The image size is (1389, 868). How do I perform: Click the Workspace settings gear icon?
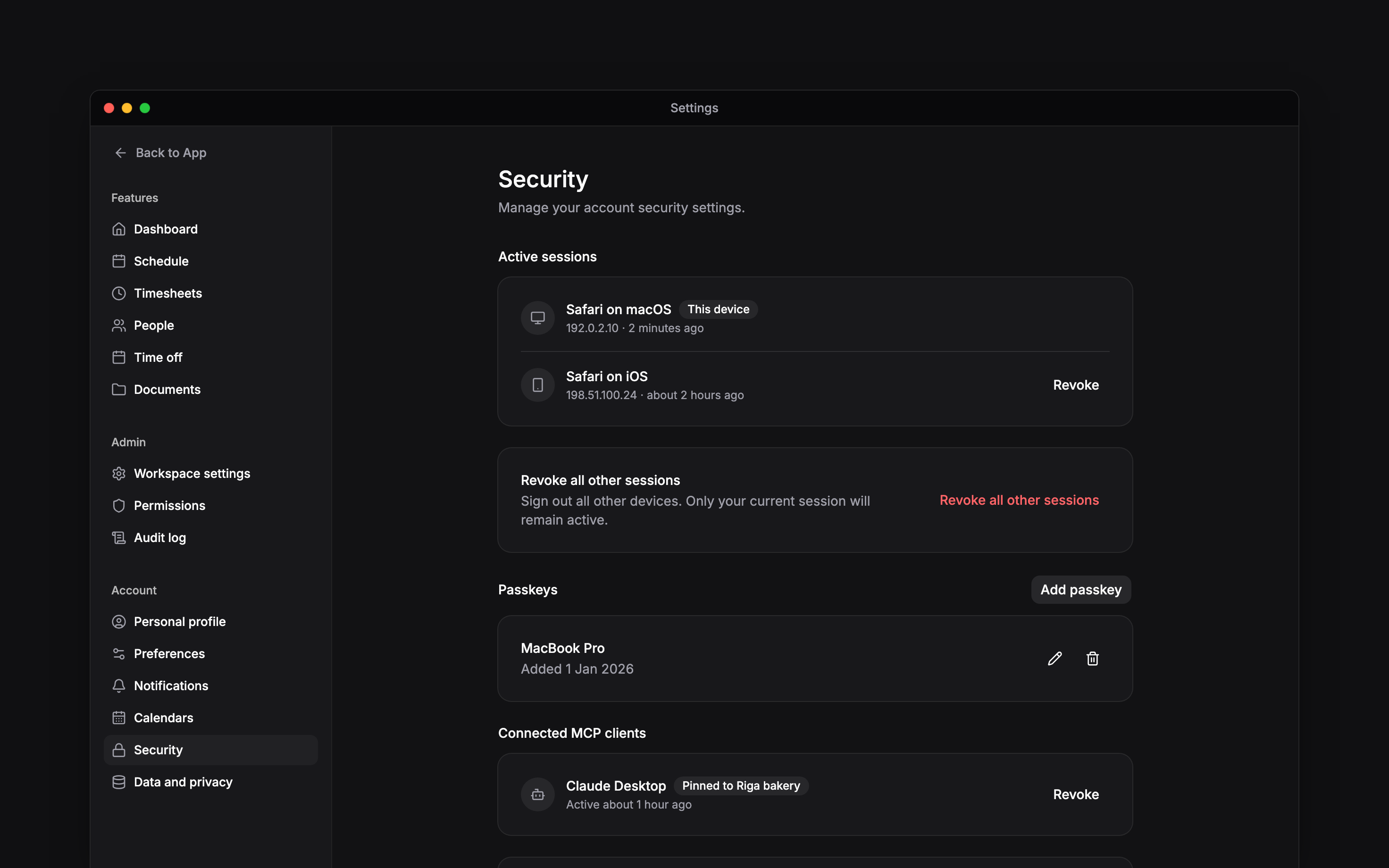(119, 474)
